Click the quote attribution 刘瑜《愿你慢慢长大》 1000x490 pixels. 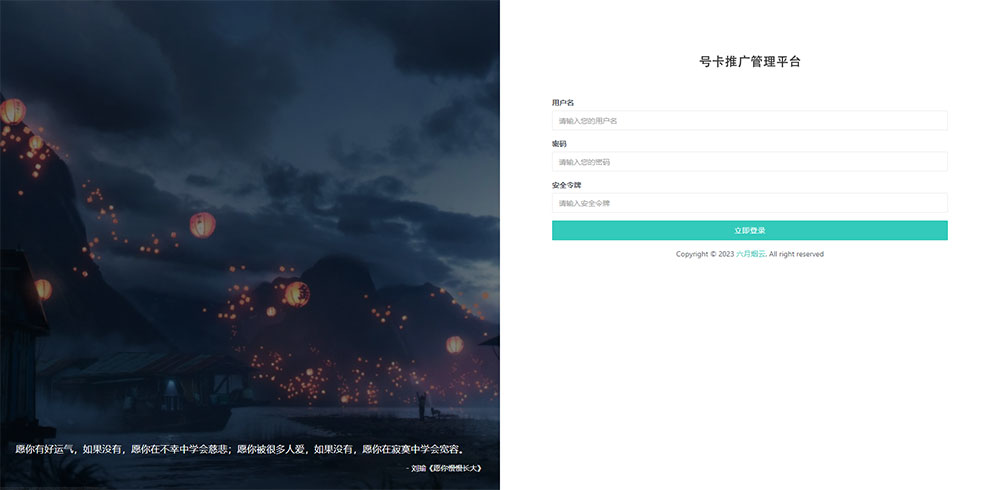tap(445, 468)
